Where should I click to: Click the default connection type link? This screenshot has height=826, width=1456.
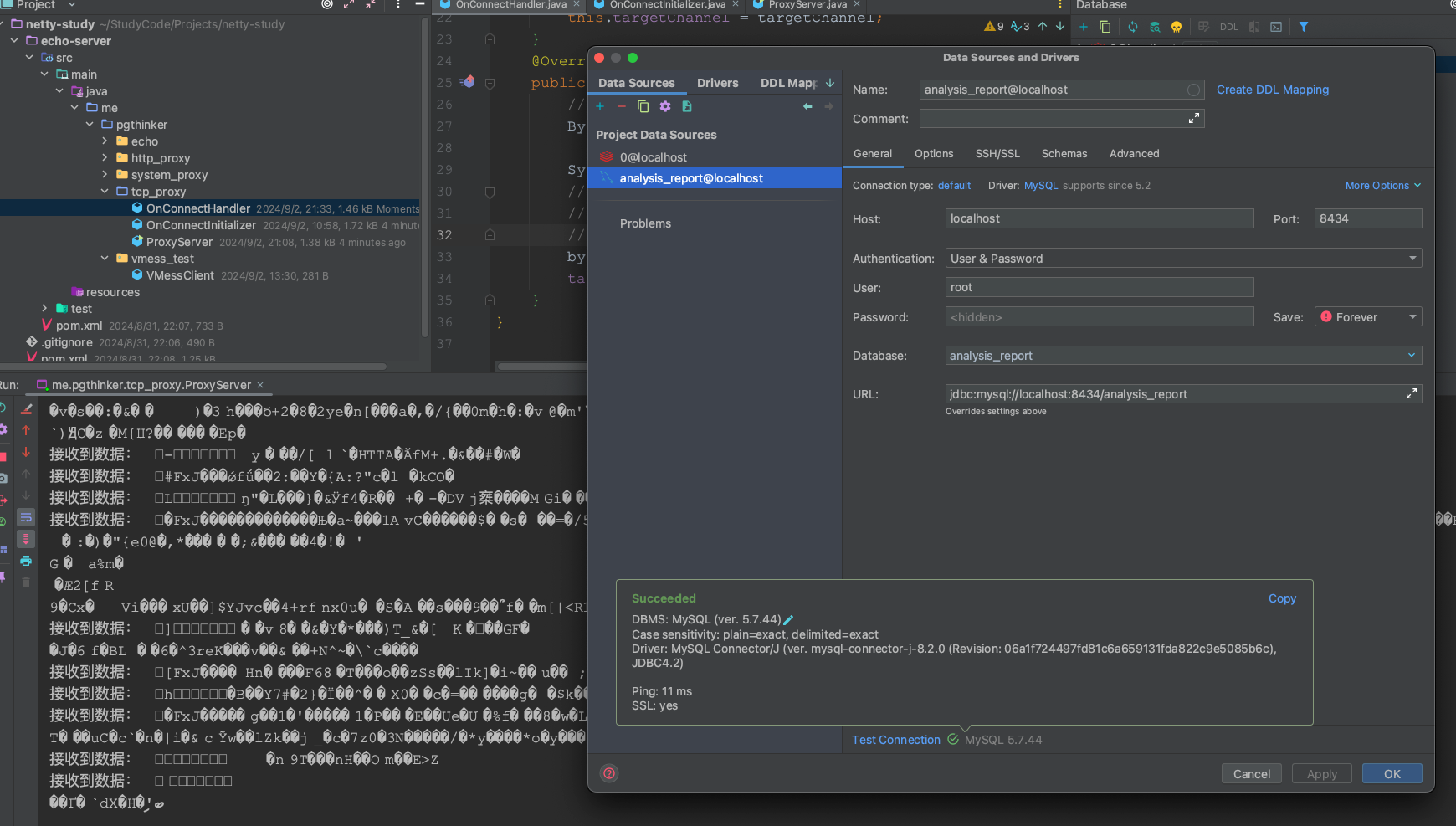coord(954,186)
